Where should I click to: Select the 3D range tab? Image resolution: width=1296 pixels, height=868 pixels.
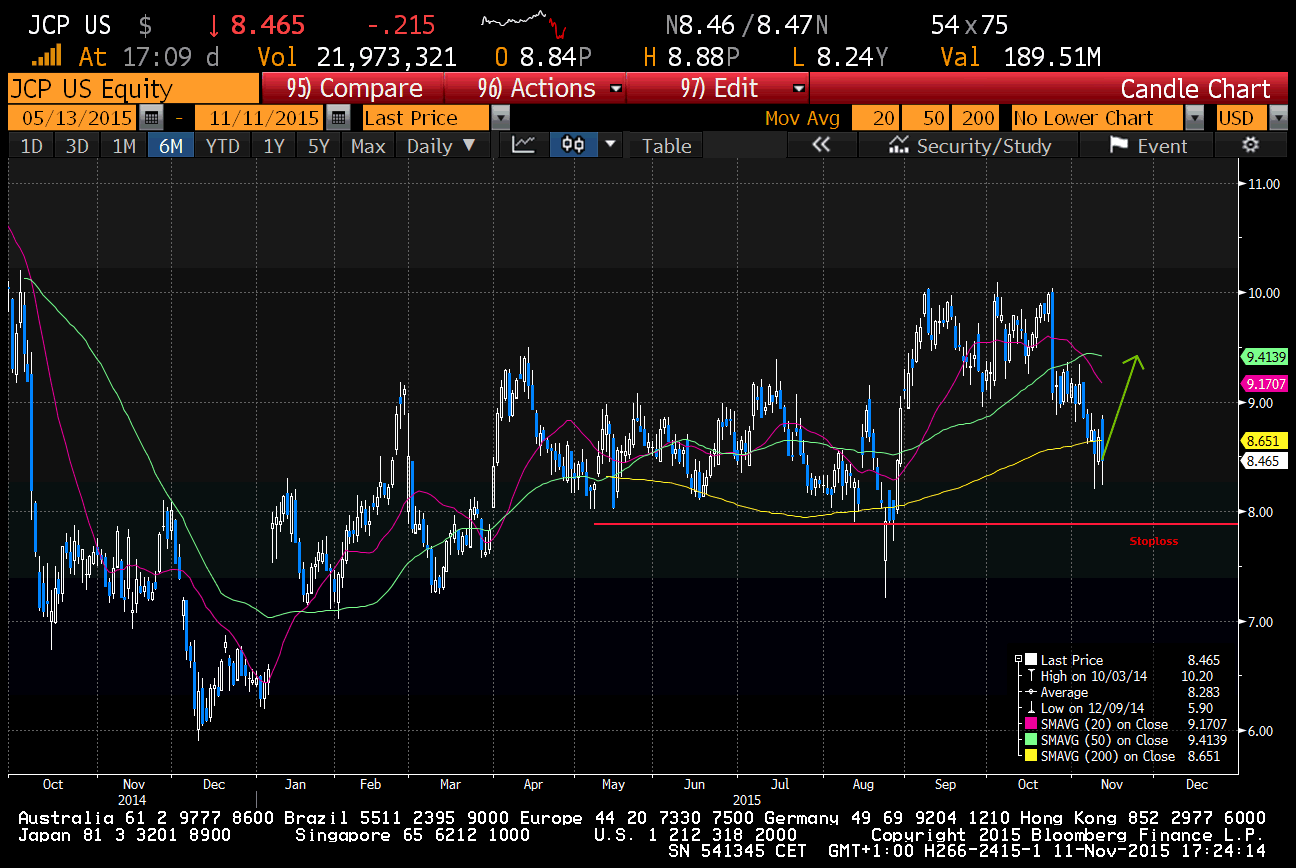pos(77,146)
